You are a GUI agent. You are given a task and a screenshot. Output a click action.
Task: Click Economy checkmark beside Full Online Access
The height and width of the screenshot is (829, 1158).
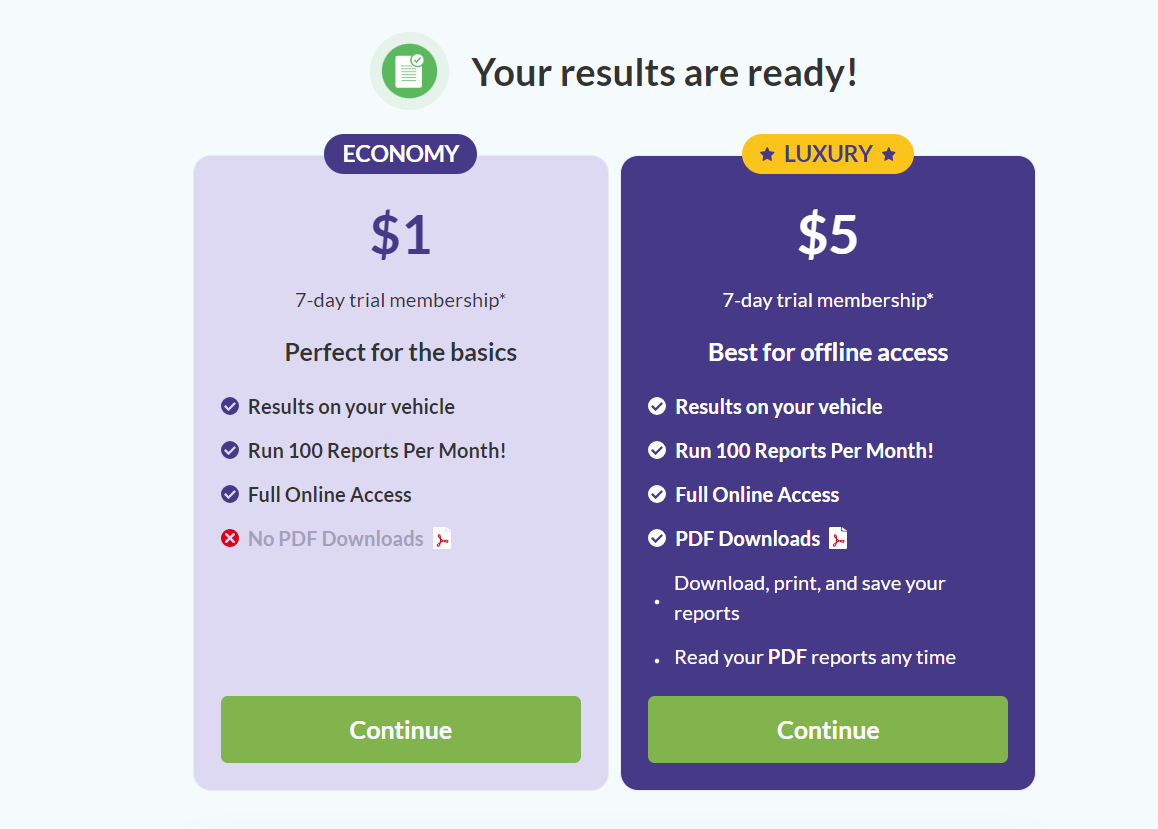tap(230, 494)
